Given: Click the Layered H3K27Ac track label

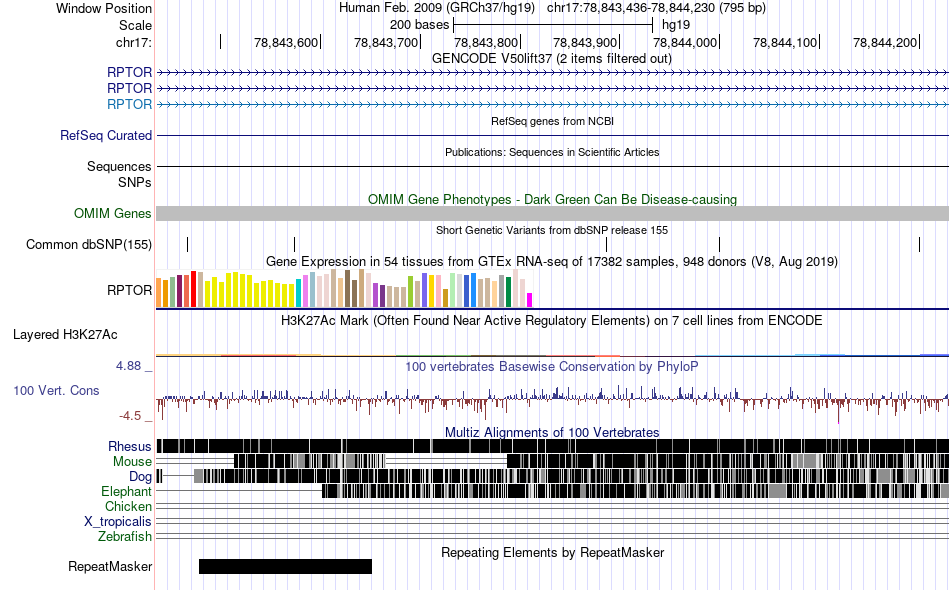Looking at the screenshot, I should (65, 334).
